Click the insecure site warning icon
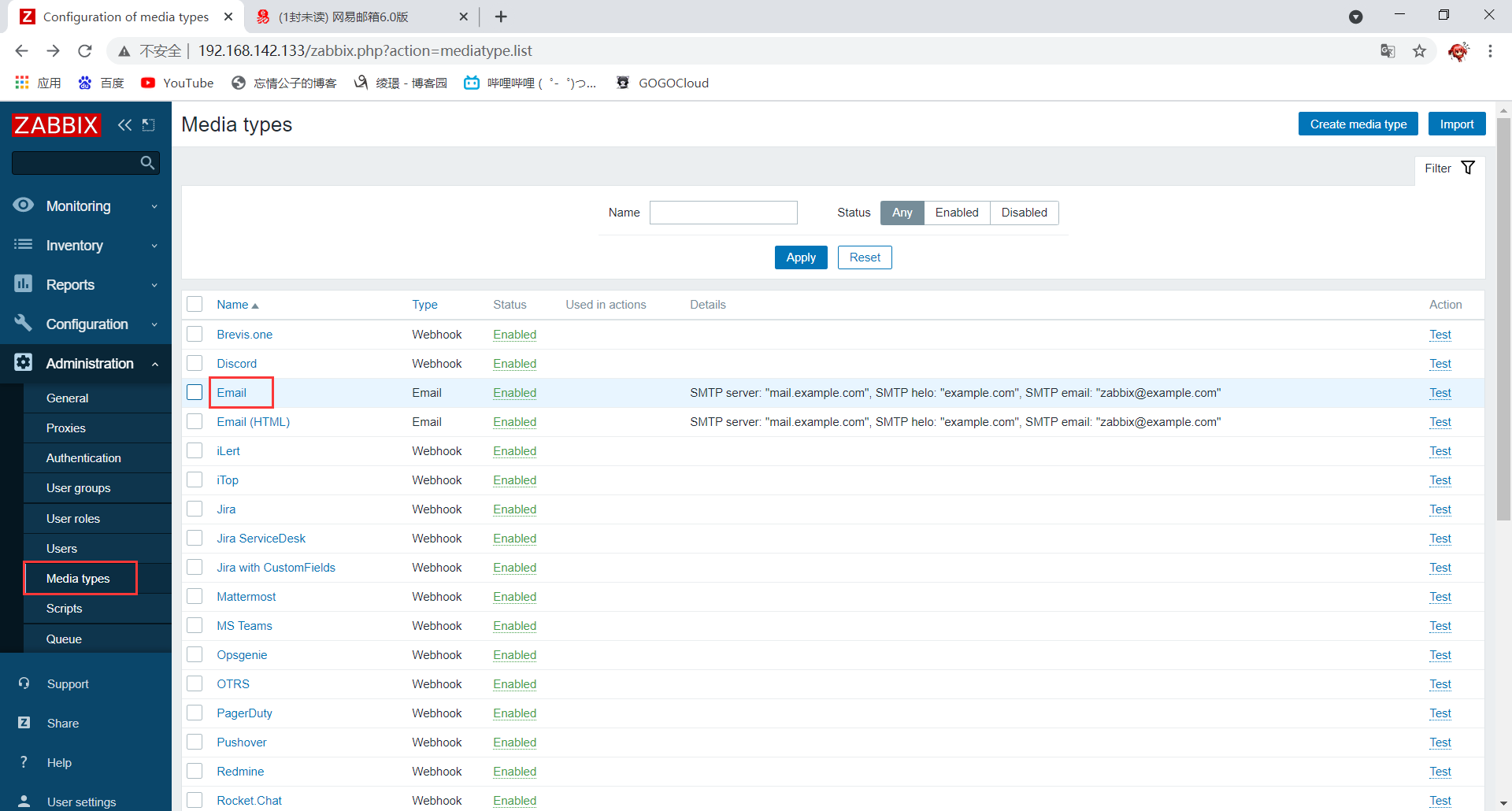The width and height of the screenshot is (1512, 811). [124, 51]
